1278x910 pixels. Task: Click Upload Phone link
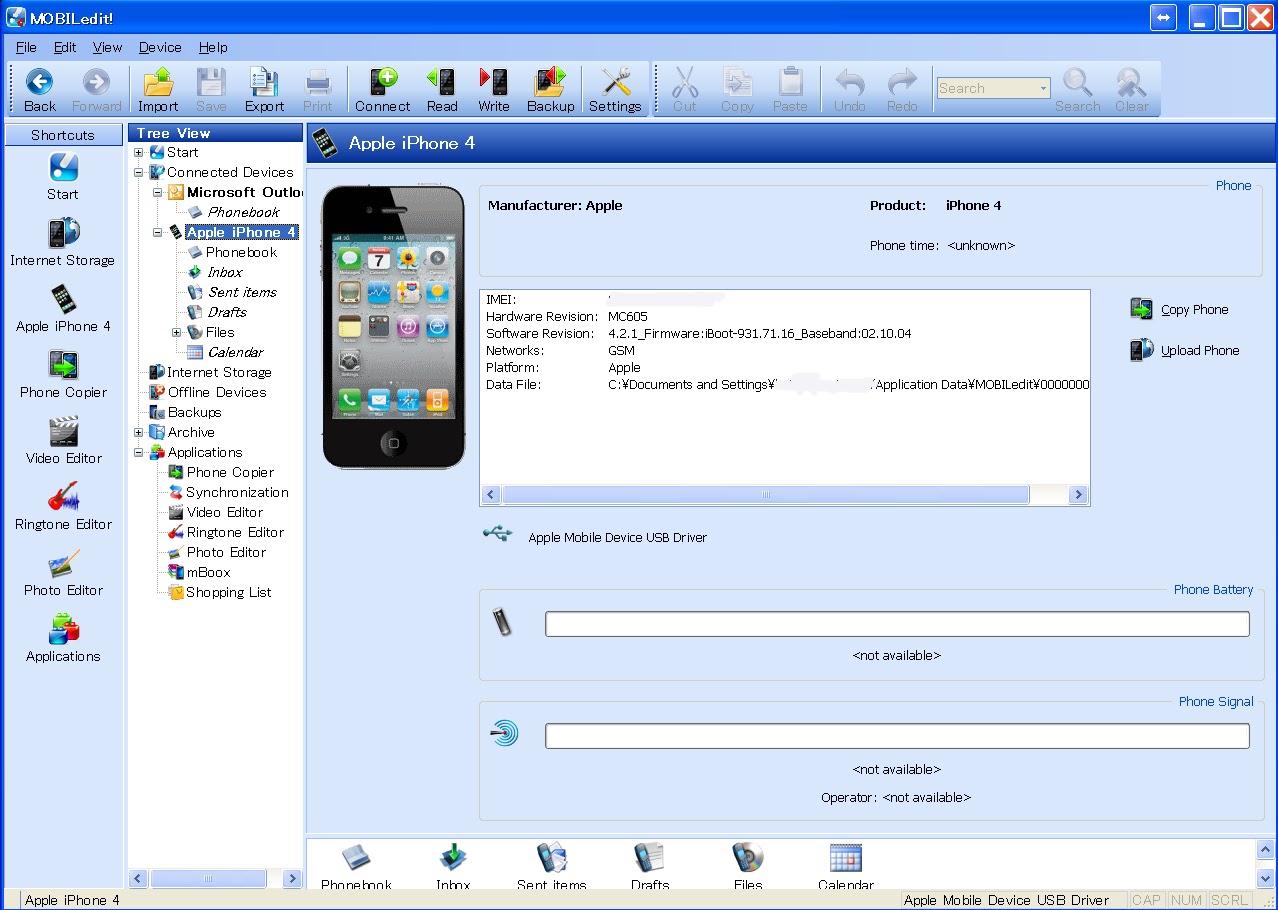[x=1185, y=350]
